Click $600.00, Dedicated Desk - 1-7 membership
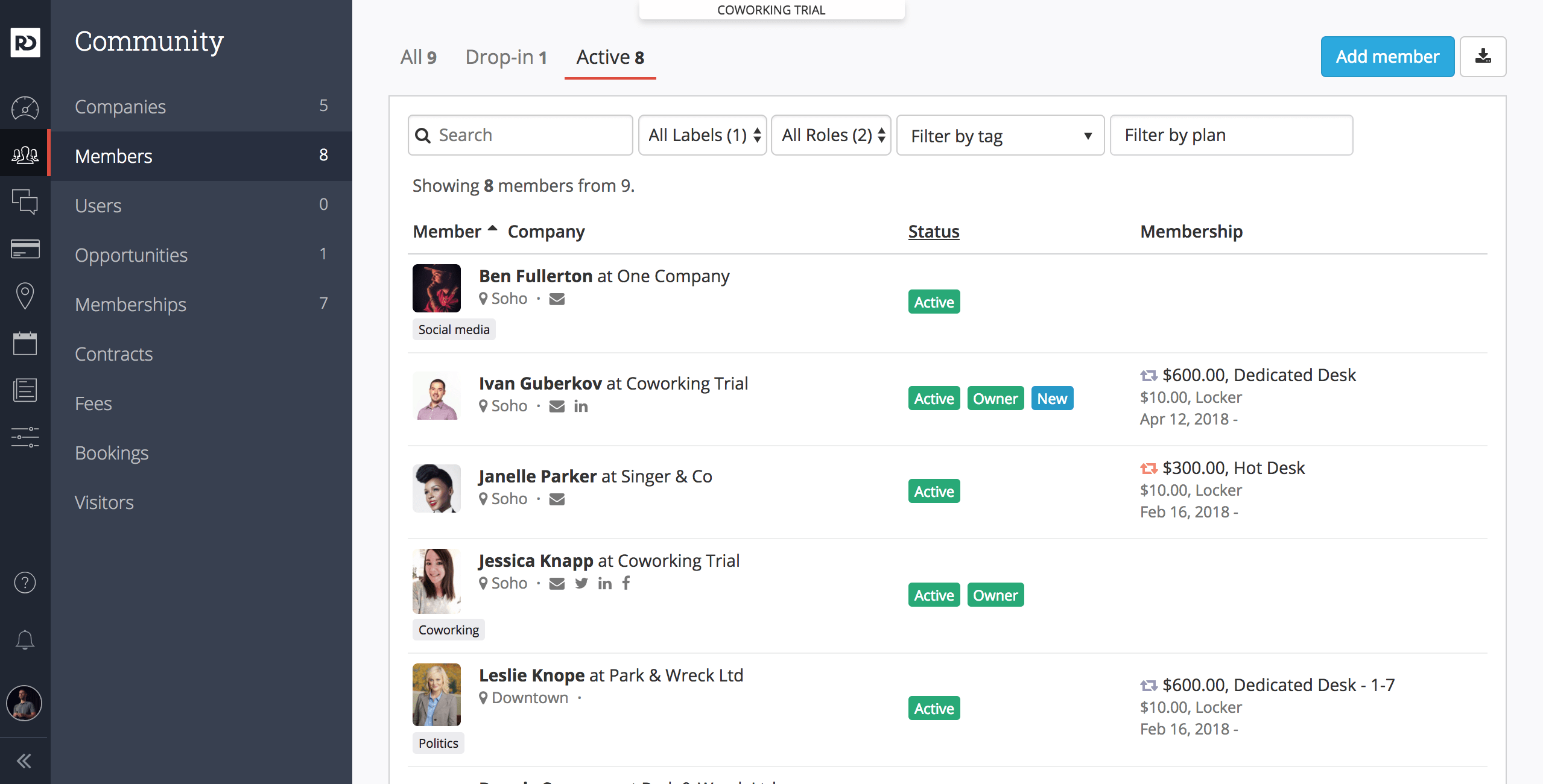This screenshot has height=784, width=1543. click(x=1278, y=685)
